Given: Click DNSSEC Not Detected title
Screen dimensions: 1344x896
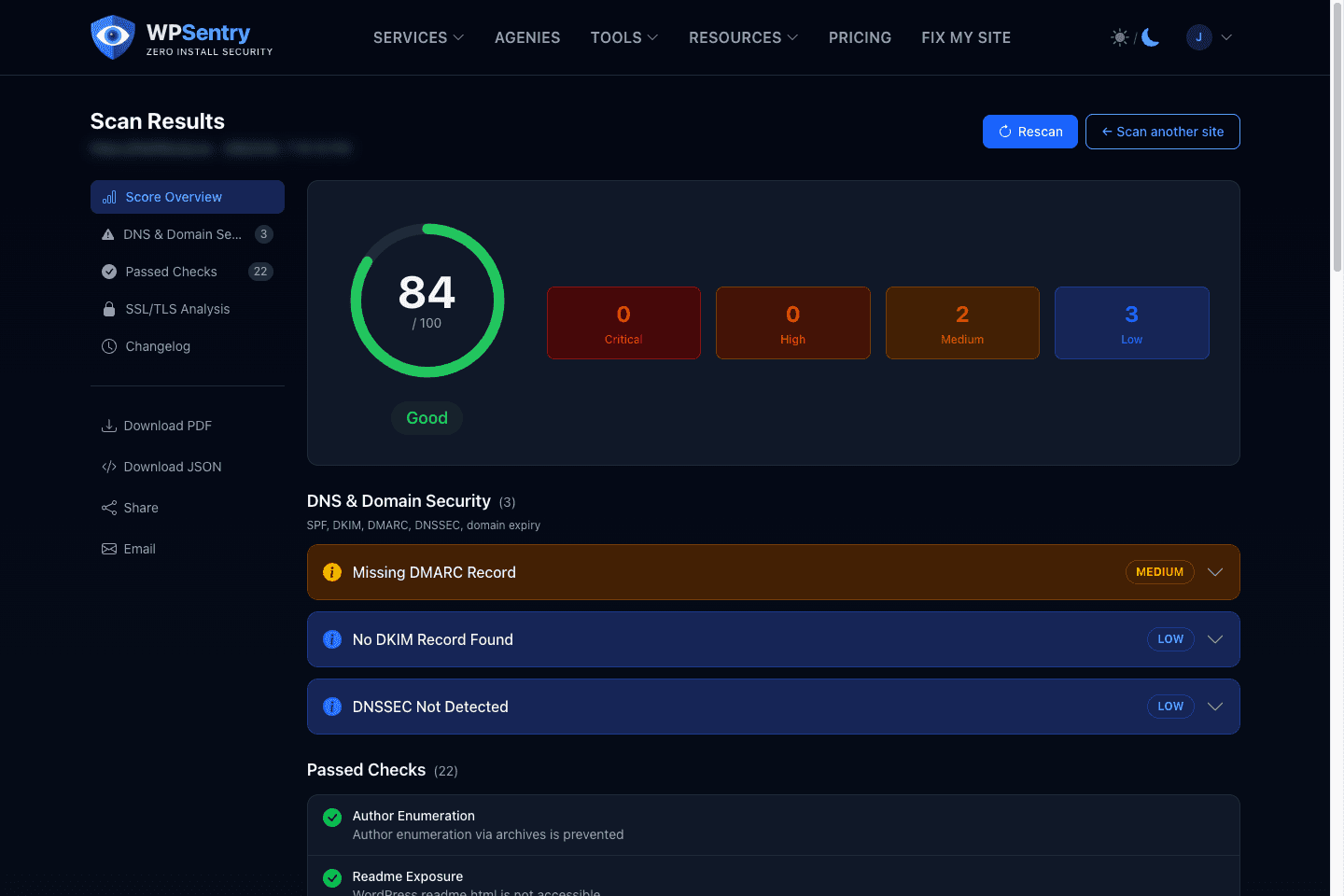Looking at the screenshot, I should 430,707.
